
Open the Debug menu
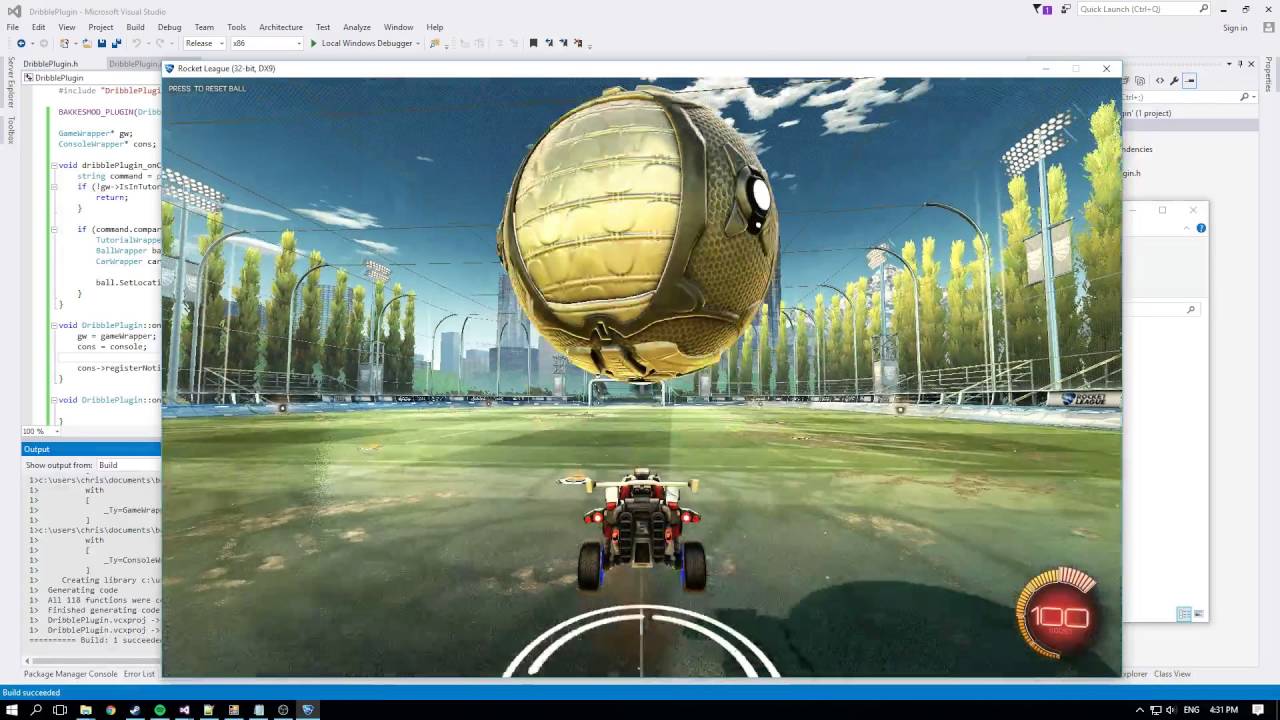(169, 27)
